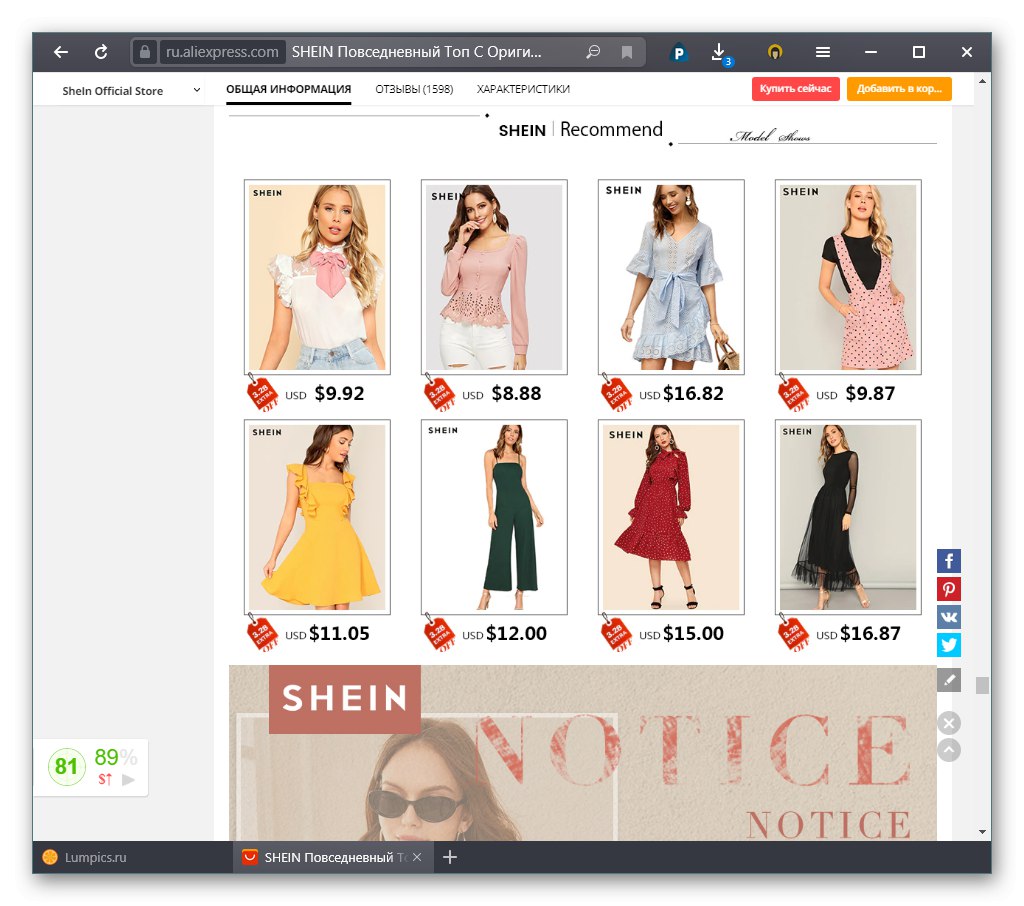This screenshot has height=906, width=1024.
Task: Dismiss the side panel with round X icon
Action: pyautogui.click(x=949, y=723)
